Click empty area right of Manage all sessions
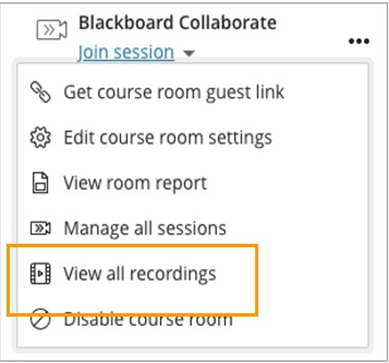The image size is (389, 363). click(297, 229)
